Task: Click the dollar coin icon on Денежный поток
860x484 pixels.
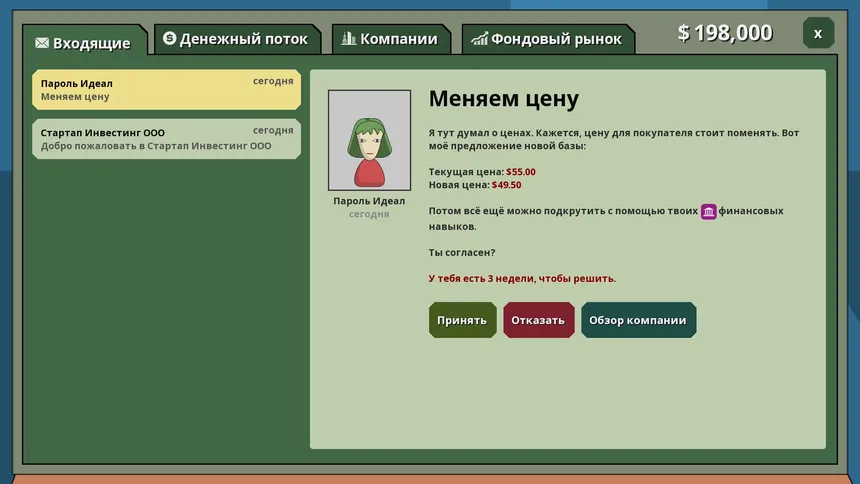Action: point(169,38)
